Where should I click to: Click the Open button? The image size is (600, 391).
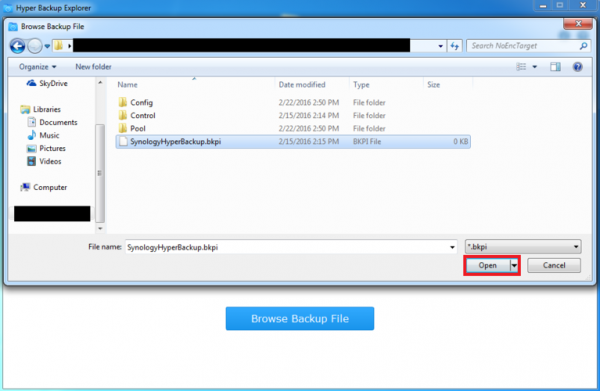[487, 266]
